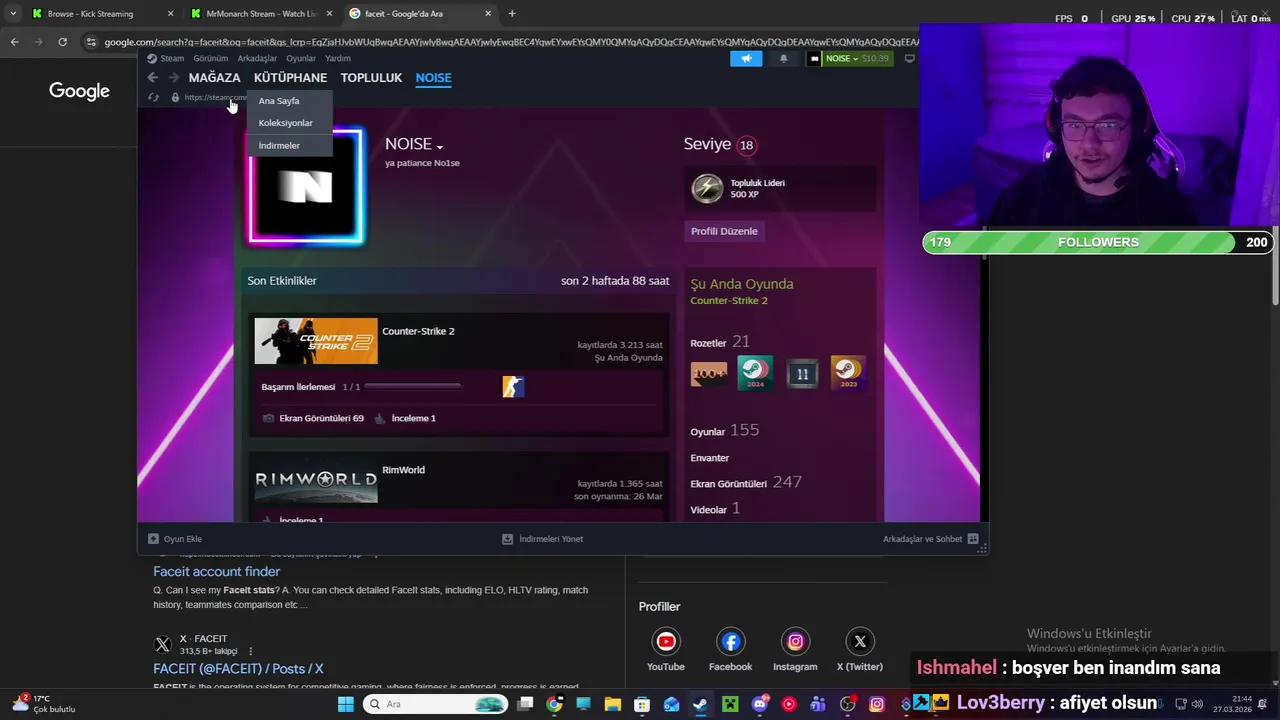Open Oyunlar 155 link
Viewport: 1280px width, 720px height.
[x=725, y=430]
